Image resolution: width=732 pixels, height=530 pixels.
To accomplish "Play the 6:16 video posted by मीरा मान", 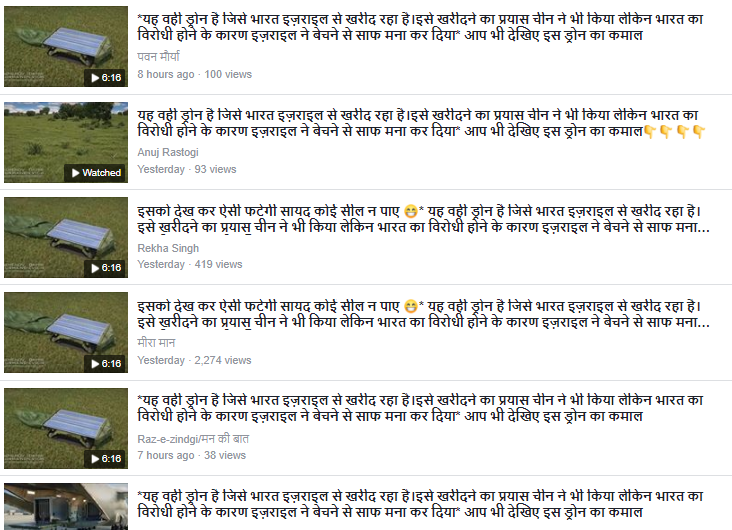I will click(x=66, y=332).
